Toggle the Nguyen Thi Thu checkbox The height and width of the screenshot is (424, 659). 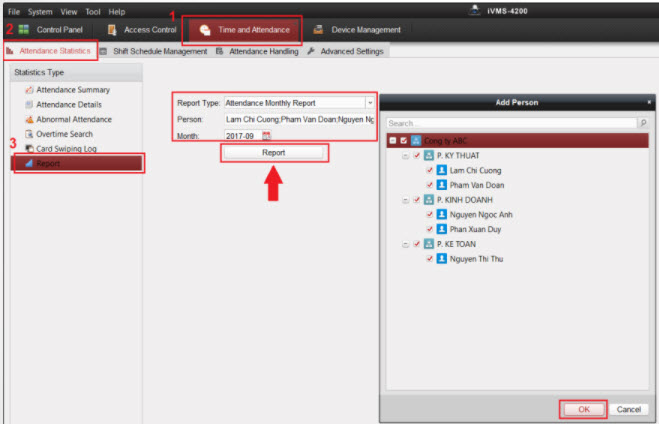pos(430,258)
